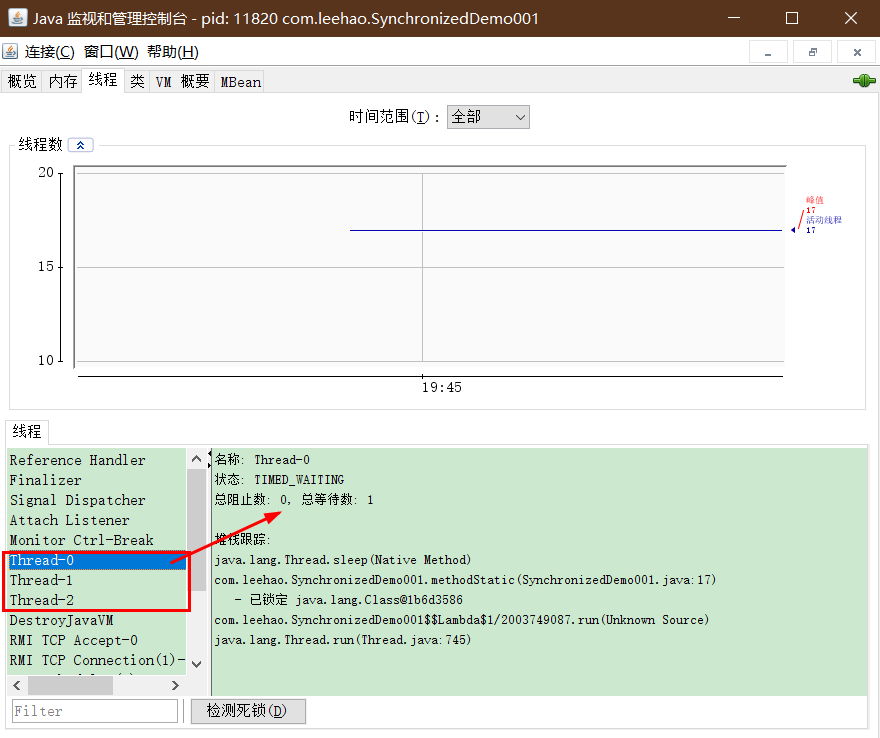Maximize the main JConsole window
Screen dimensions: 880x738
792,18
